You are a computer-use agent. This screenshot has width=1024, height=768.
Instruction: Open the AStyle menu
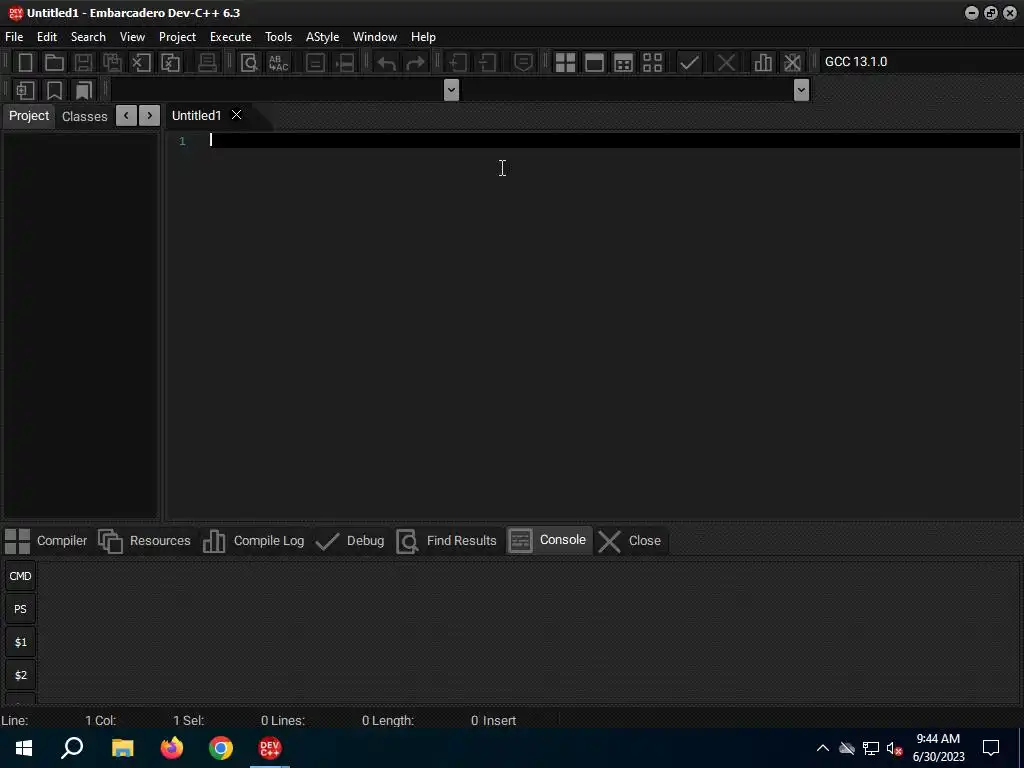[x=323, y=37]
